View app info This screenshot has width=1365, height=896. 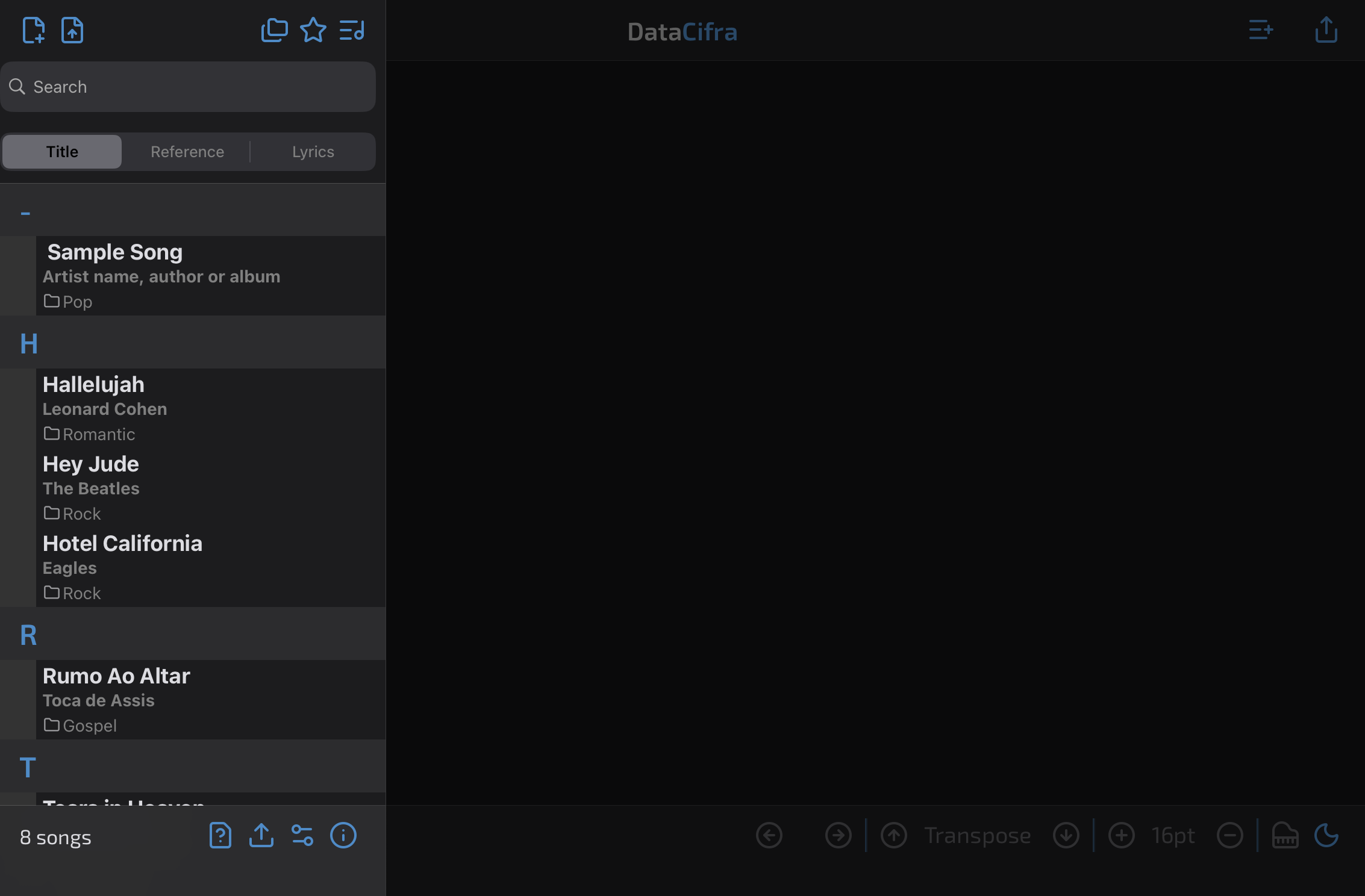point(343,836)
